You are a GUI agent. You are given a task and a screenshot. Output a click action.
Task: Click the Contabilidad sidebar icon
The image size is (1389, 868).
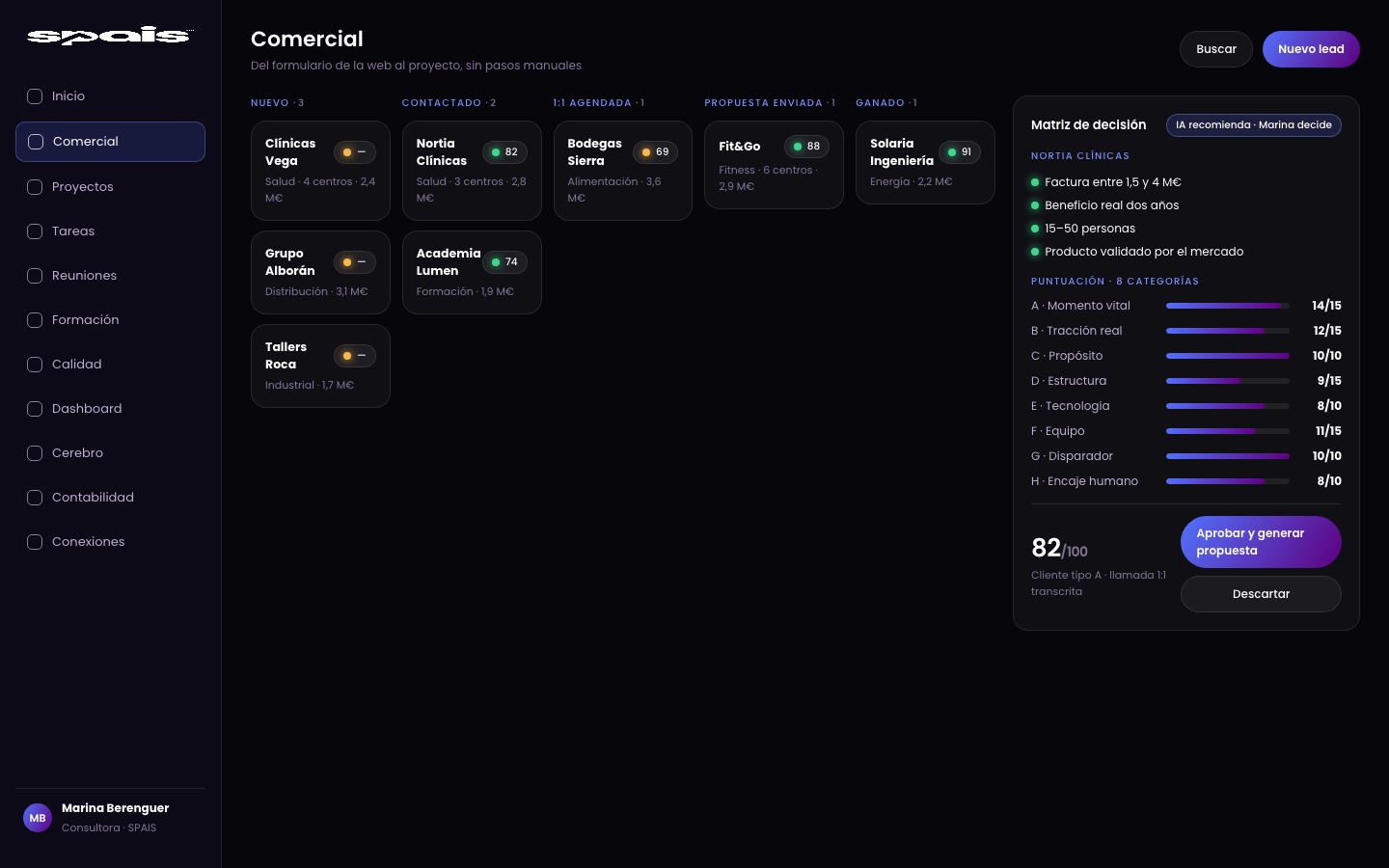tap(35, 498)
